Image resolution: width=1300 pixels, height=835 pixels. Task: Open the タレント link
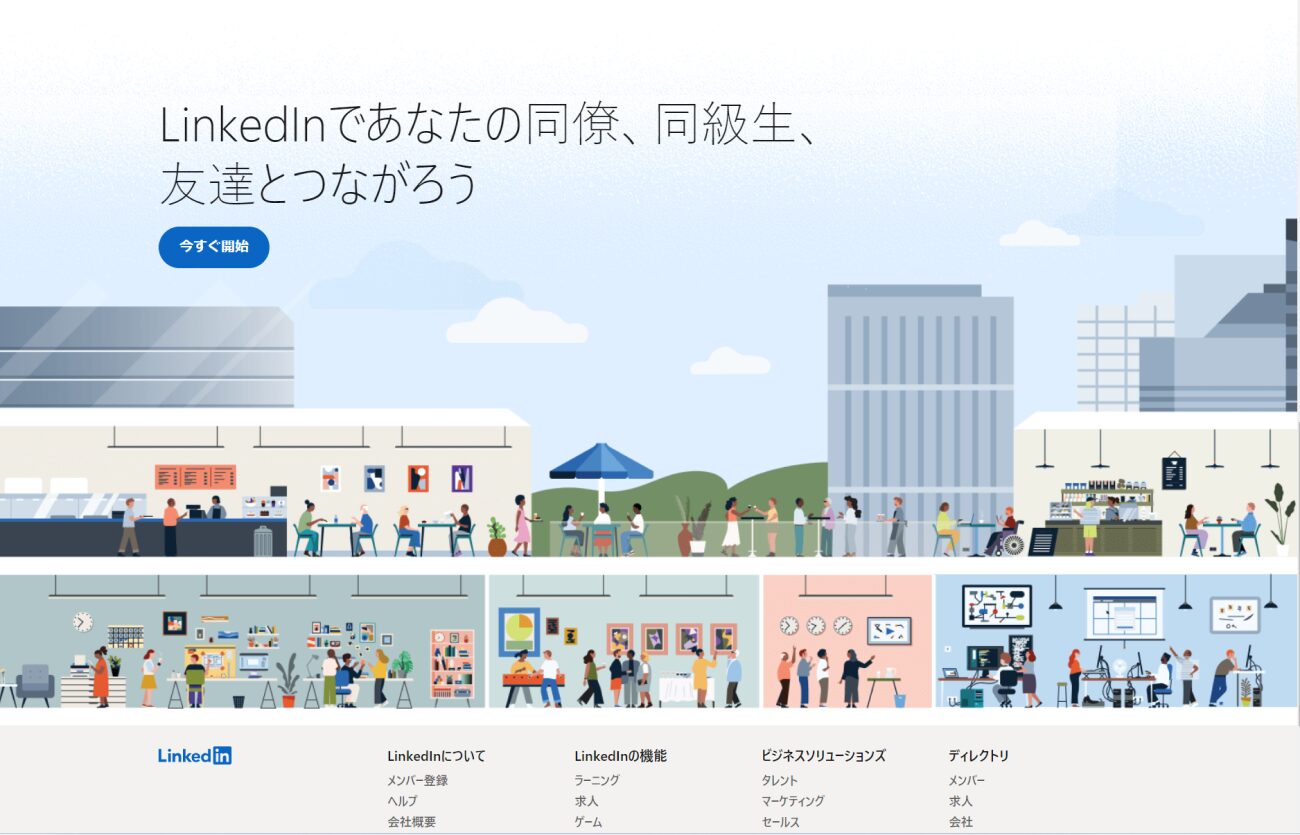[x=780, y=780]
